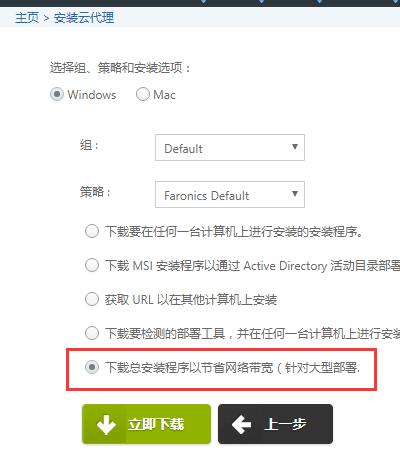This screenshot has width=400, height=466.
Task: Select the Mac radio button
Action: pyautogui.click(x=143, y=94)
